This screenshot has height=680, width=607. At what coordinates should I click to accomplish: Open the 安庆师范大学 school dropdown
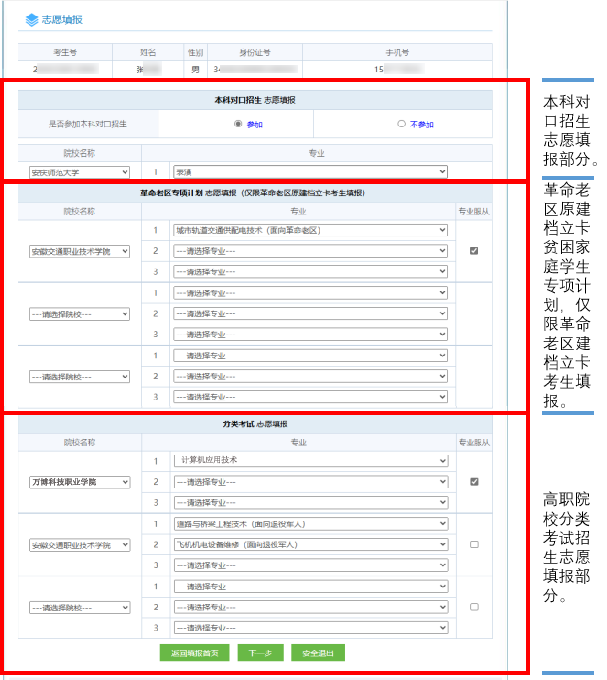[79, 172]
